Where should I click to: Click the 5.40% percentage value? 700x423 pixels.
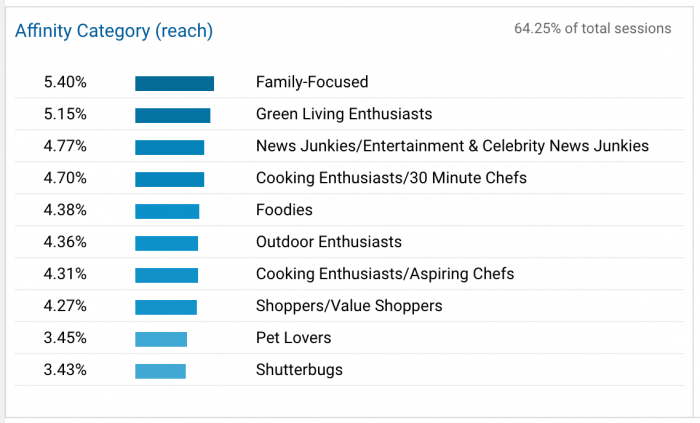point(65,82)
